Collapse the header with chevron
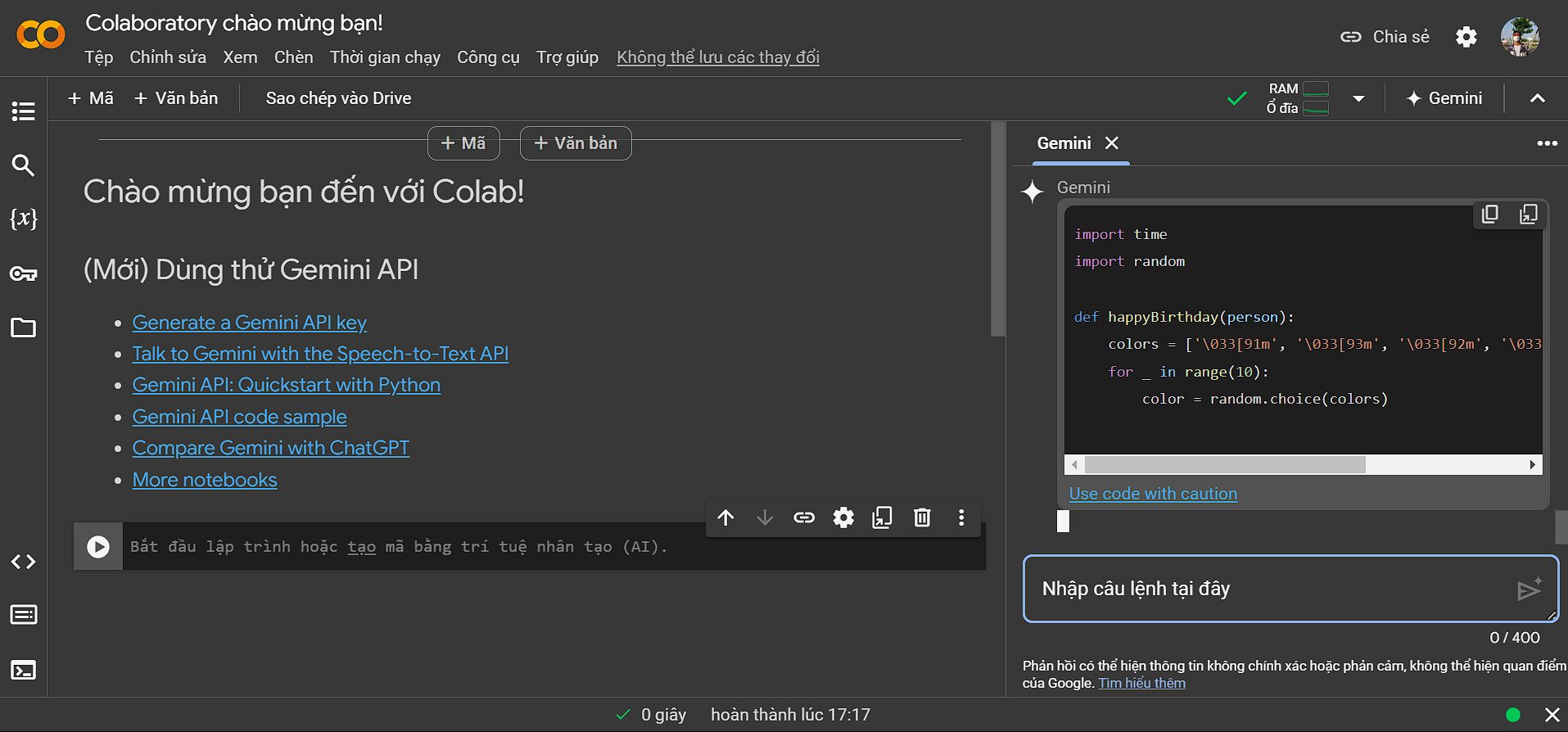Image resolution: width=1568 pixels, height=732 pixels. click(1538, 98)
